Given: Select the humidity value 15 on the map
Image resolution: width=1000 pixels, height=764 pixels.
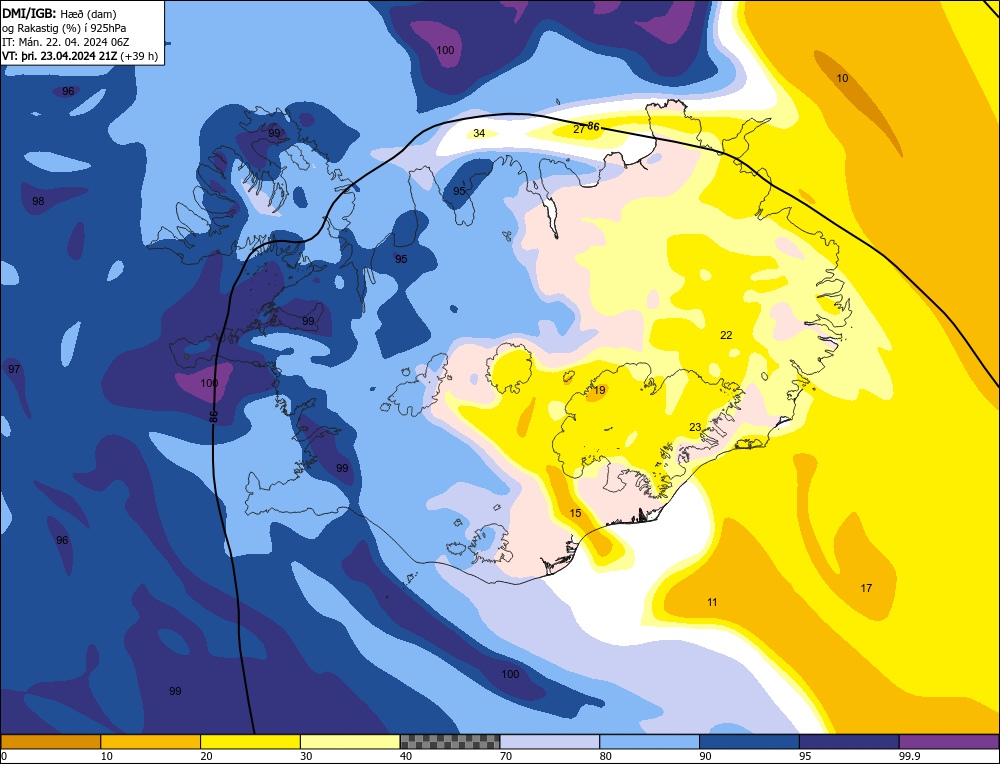Looking at the screenshot, I should 575,513.
